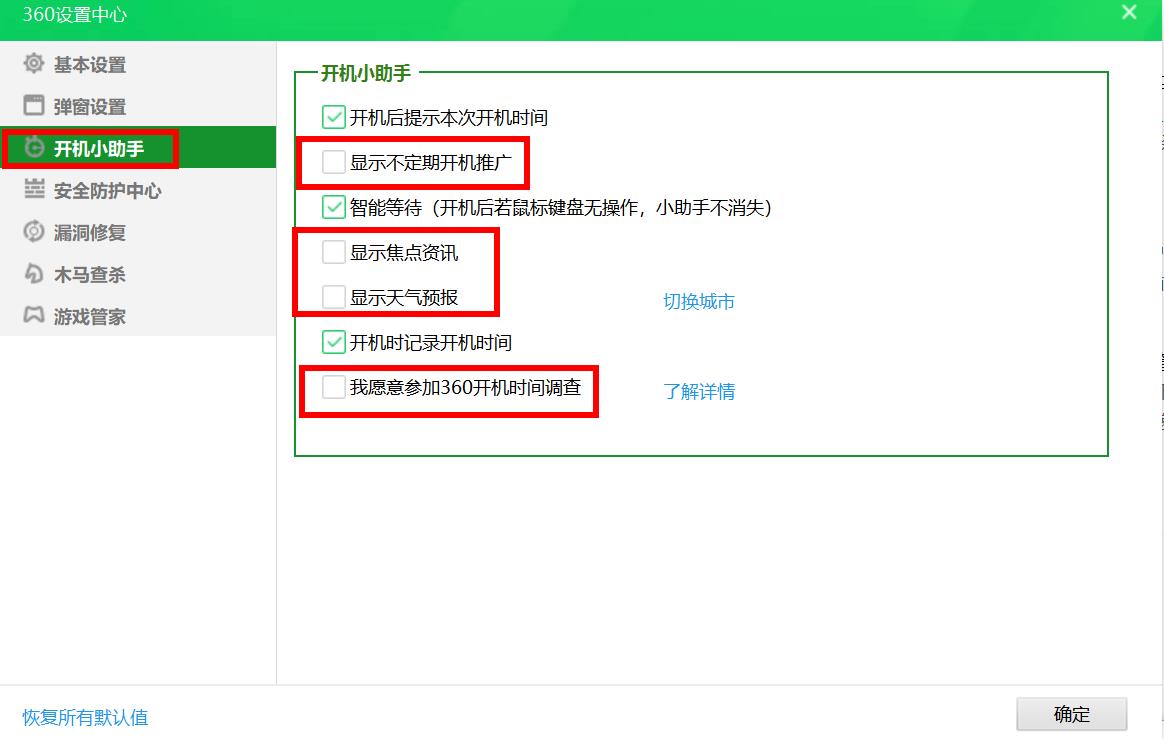Close the 360设置中心 window

(1129, 12)
